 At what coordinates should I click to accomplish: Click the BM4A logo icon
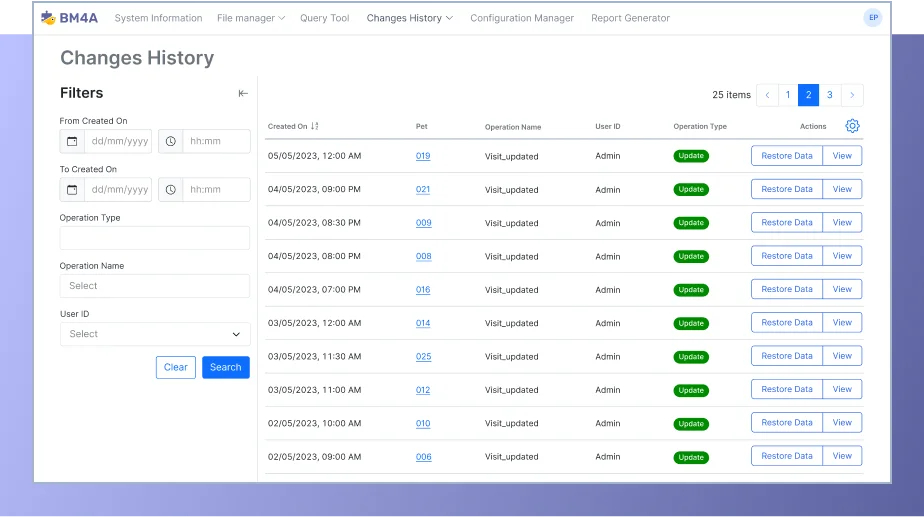[x=48, y=18]
